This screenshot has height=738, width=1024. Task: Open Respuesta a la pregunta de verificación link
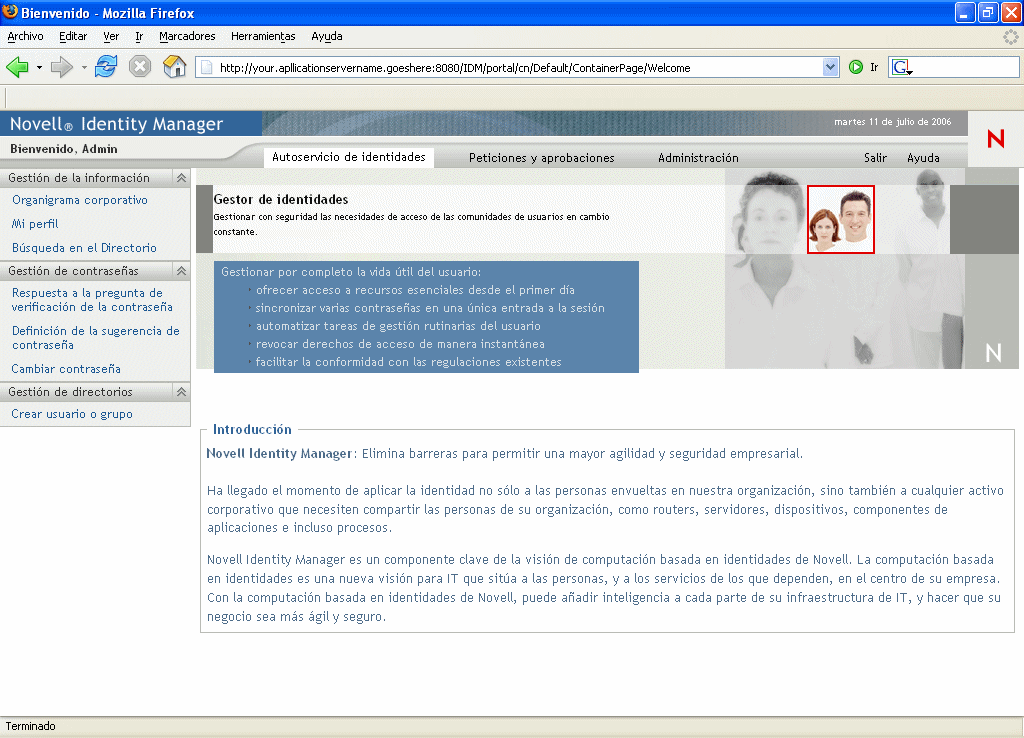(92, 300)
